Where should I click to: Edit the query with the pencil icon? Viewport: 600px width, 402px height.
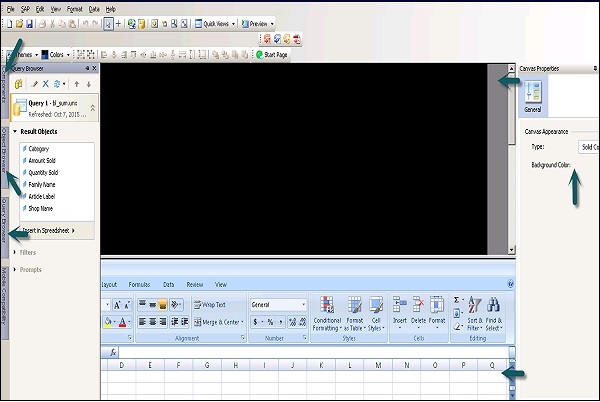pos(34,84)
